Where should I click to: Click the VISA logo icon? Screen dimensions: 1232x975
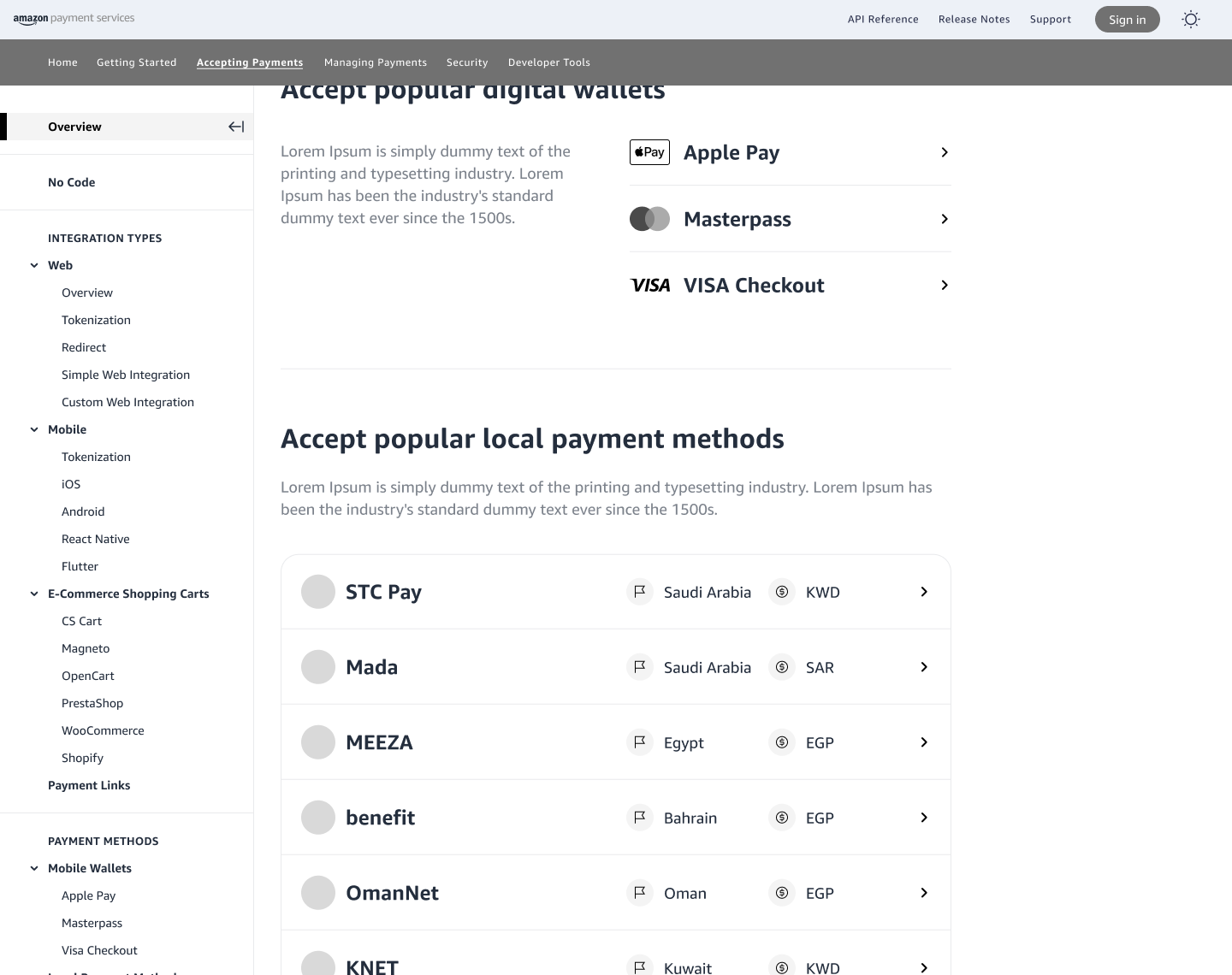649,286
